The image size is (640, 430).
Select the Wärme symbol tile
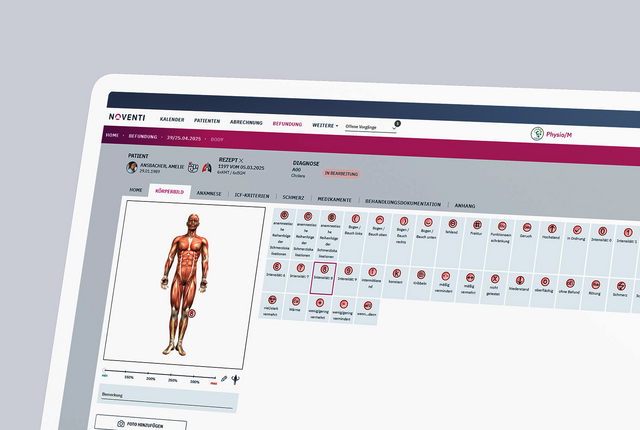tap(295, 307)
